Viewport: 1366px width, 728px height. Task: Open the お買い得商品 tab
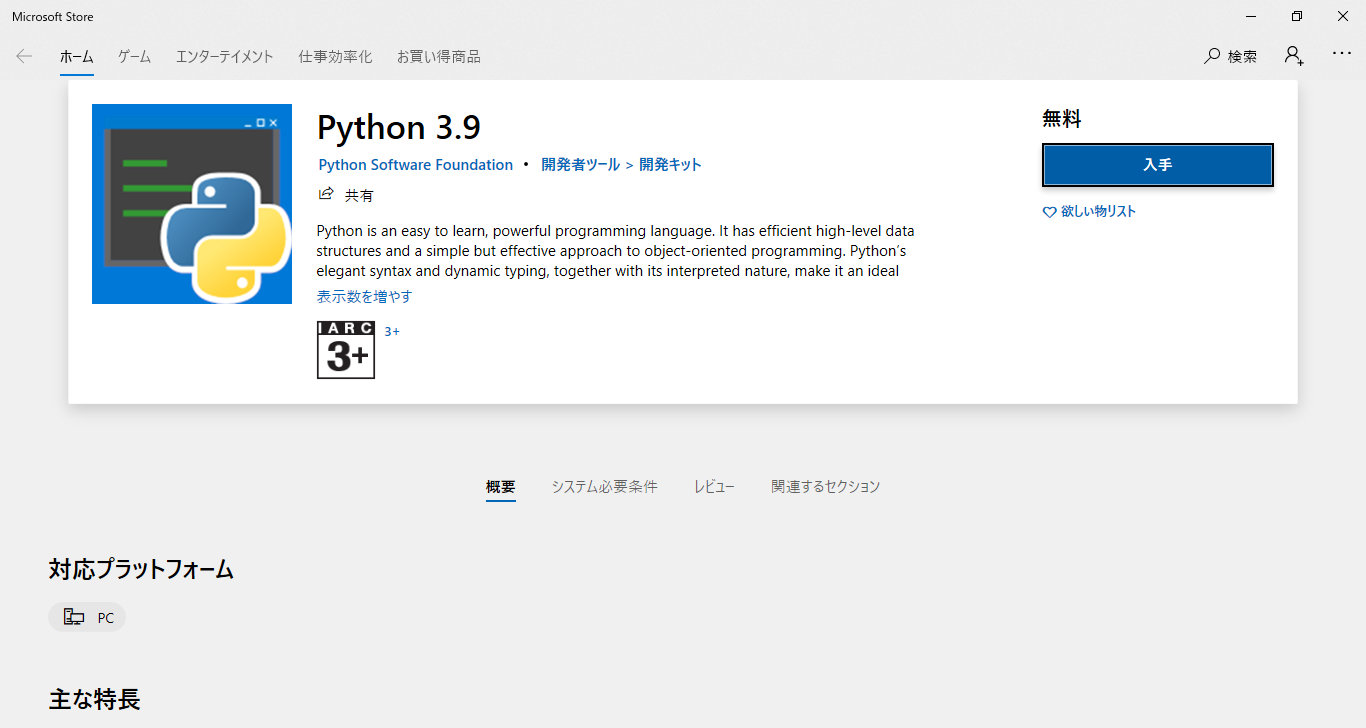439,57
